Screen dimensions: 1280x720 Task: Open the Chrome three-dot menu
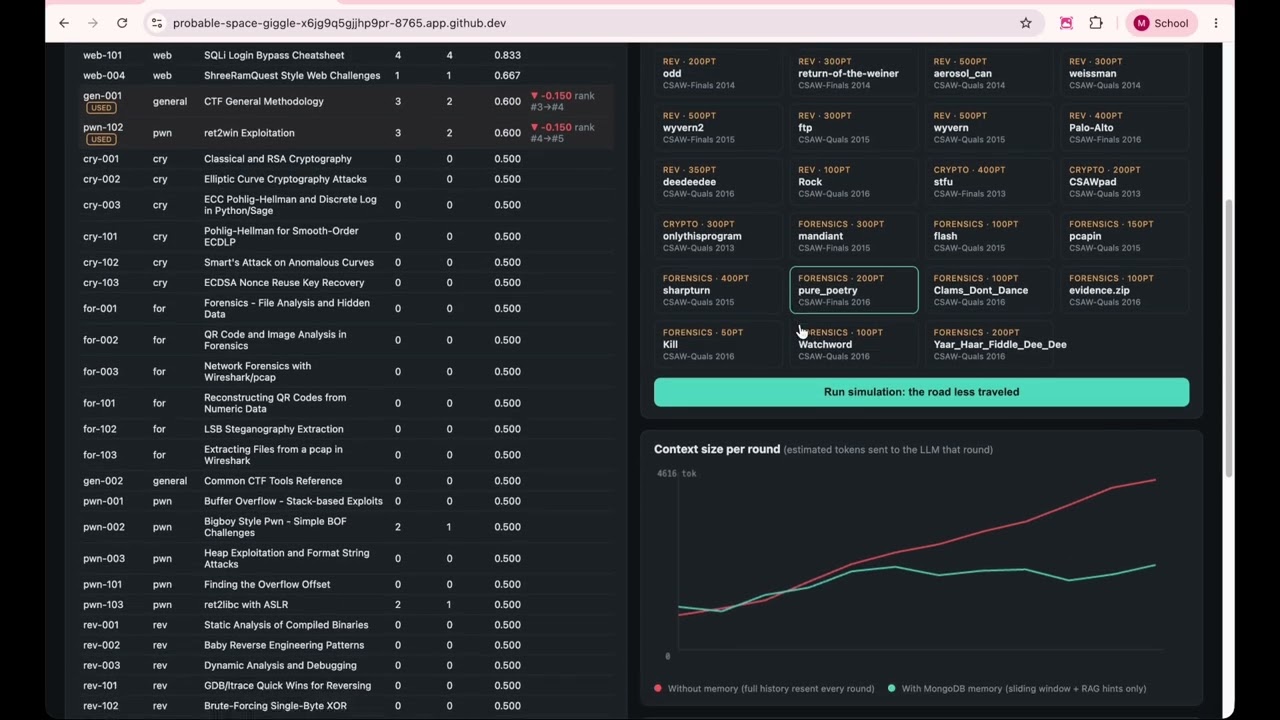click(1216, 23)
